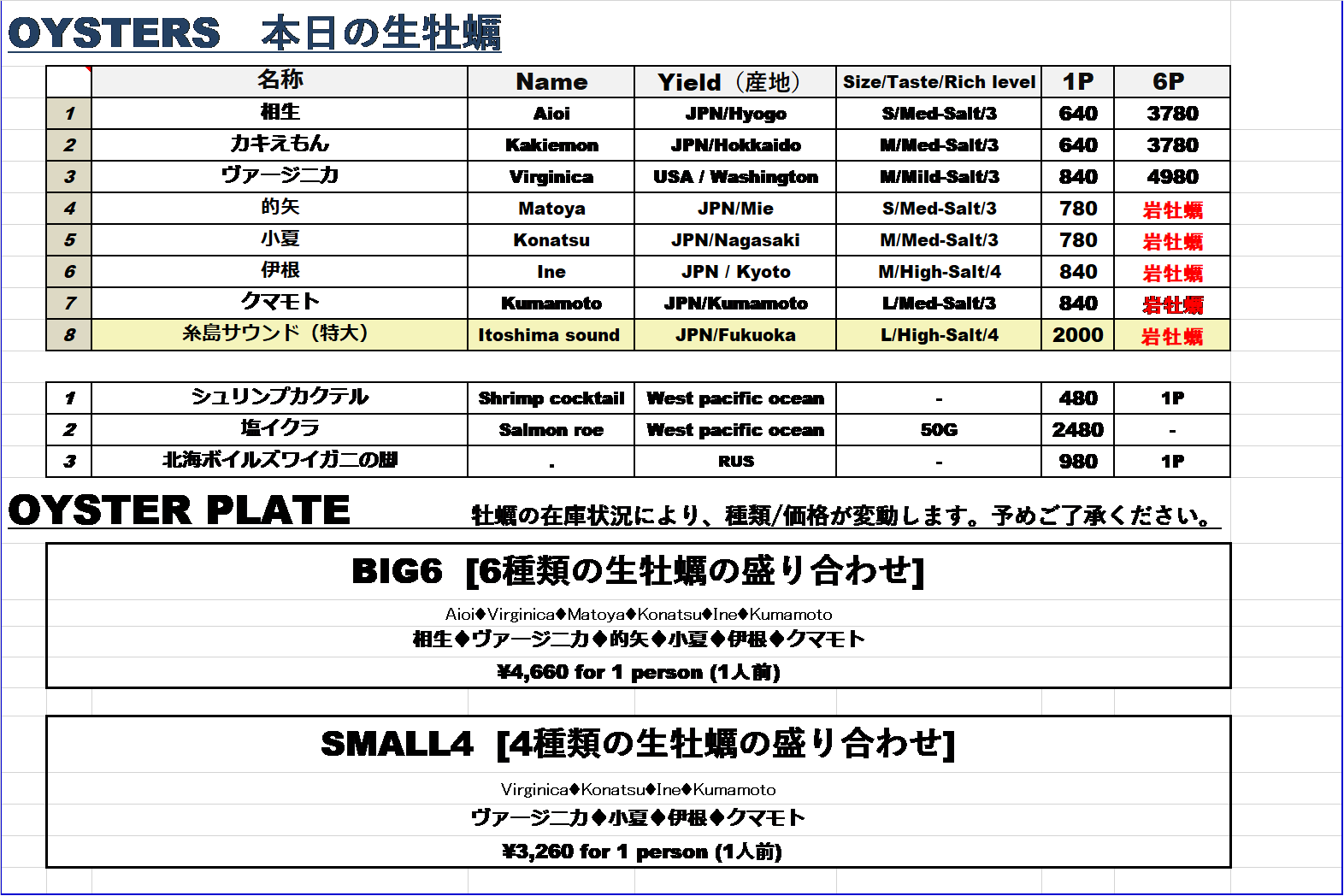
Task: Select the 50G cell
Action: tap(939, 429)
